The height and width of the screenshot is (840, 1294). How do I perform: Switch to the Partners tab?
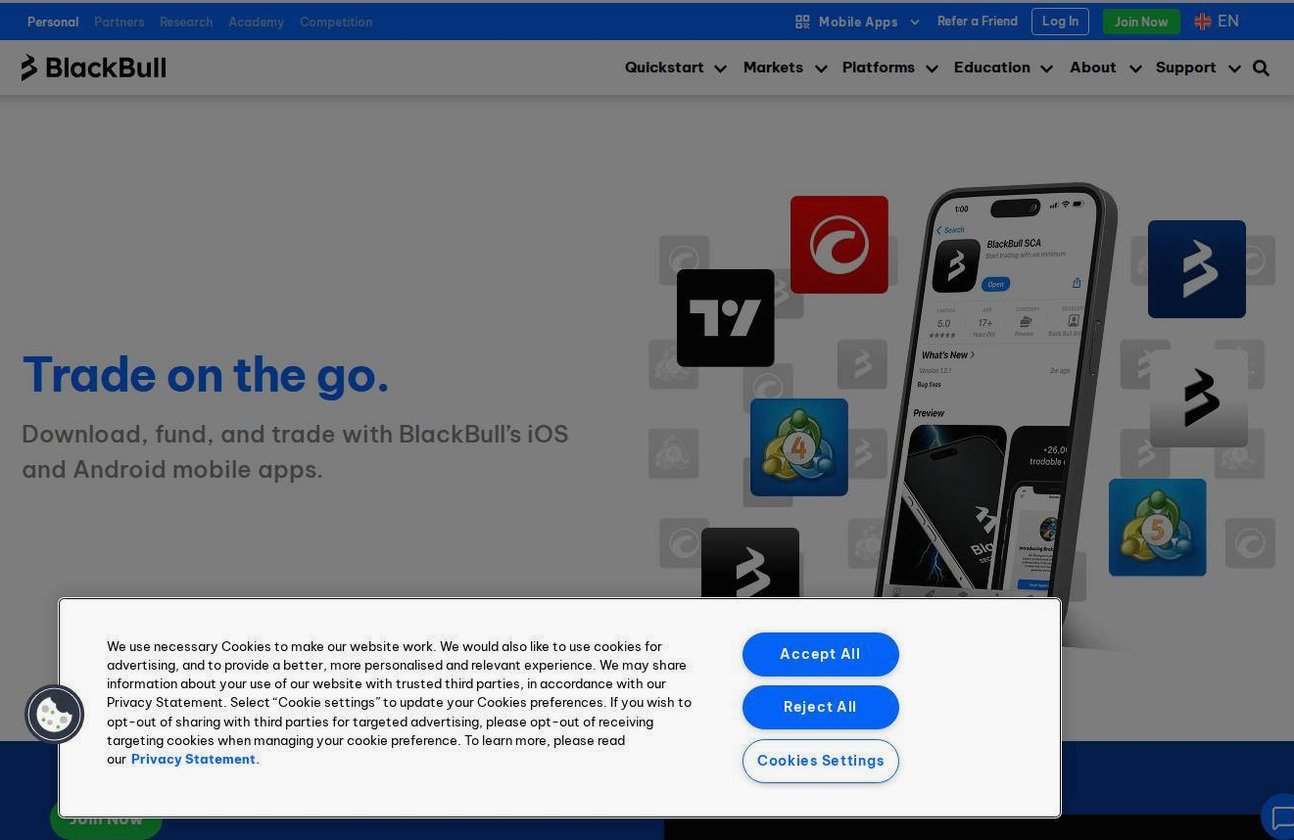tap(119, 22)
